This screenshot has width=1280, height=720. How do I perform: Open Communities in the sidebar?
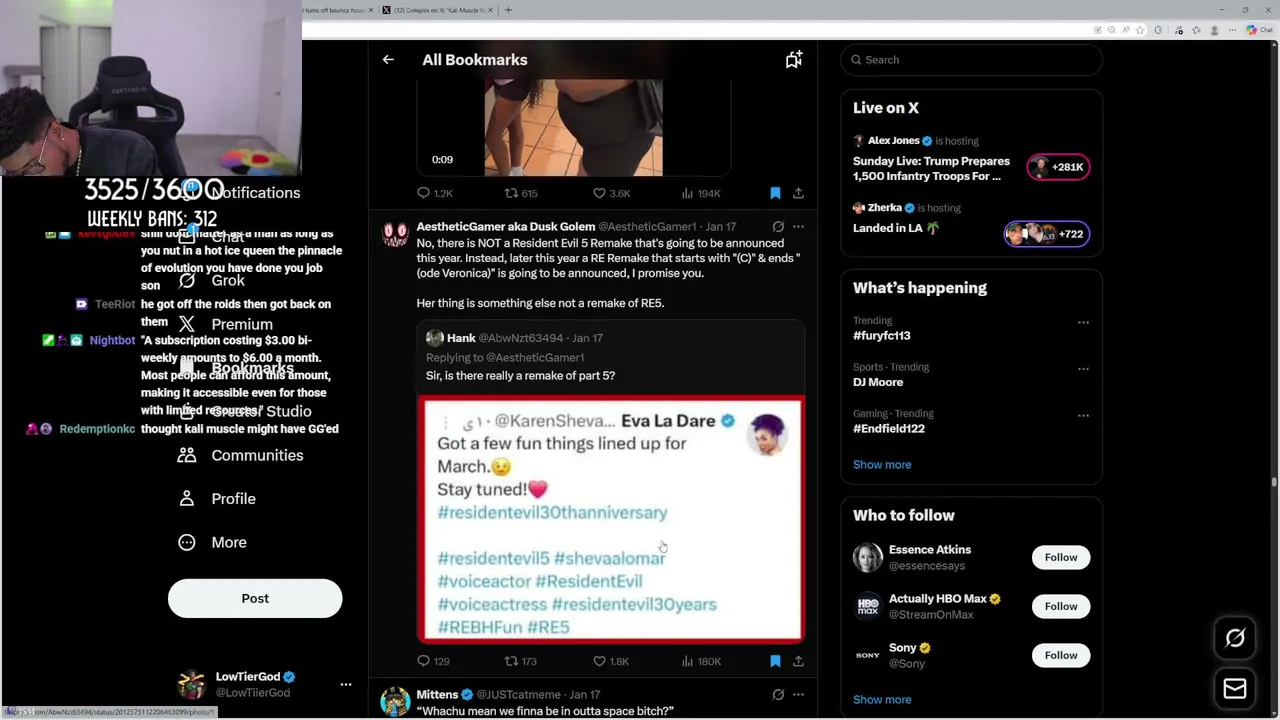click(240, 455)
